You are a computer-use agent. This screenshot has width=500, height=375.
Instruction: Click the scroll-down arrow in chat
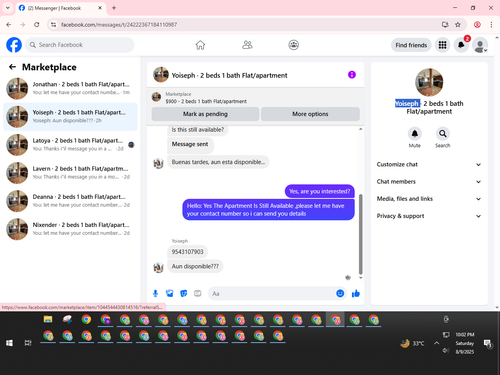point(360,278)
